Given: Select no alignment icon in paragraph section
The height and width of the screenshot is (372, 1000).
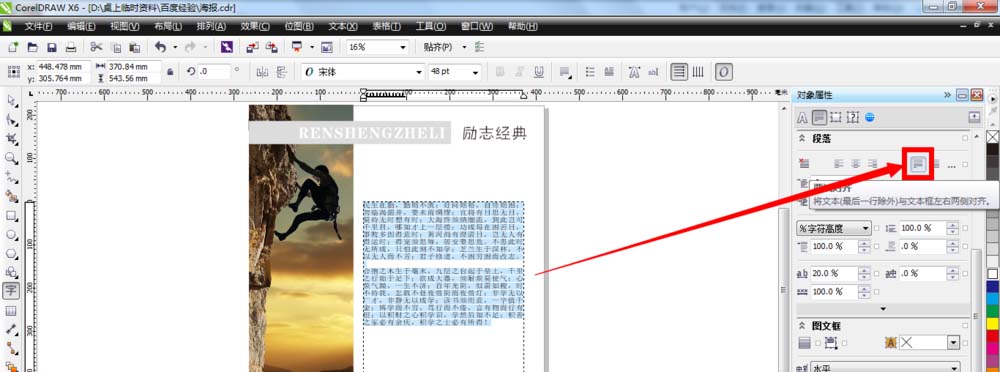Looking at the screenshot, I should 804,164.
